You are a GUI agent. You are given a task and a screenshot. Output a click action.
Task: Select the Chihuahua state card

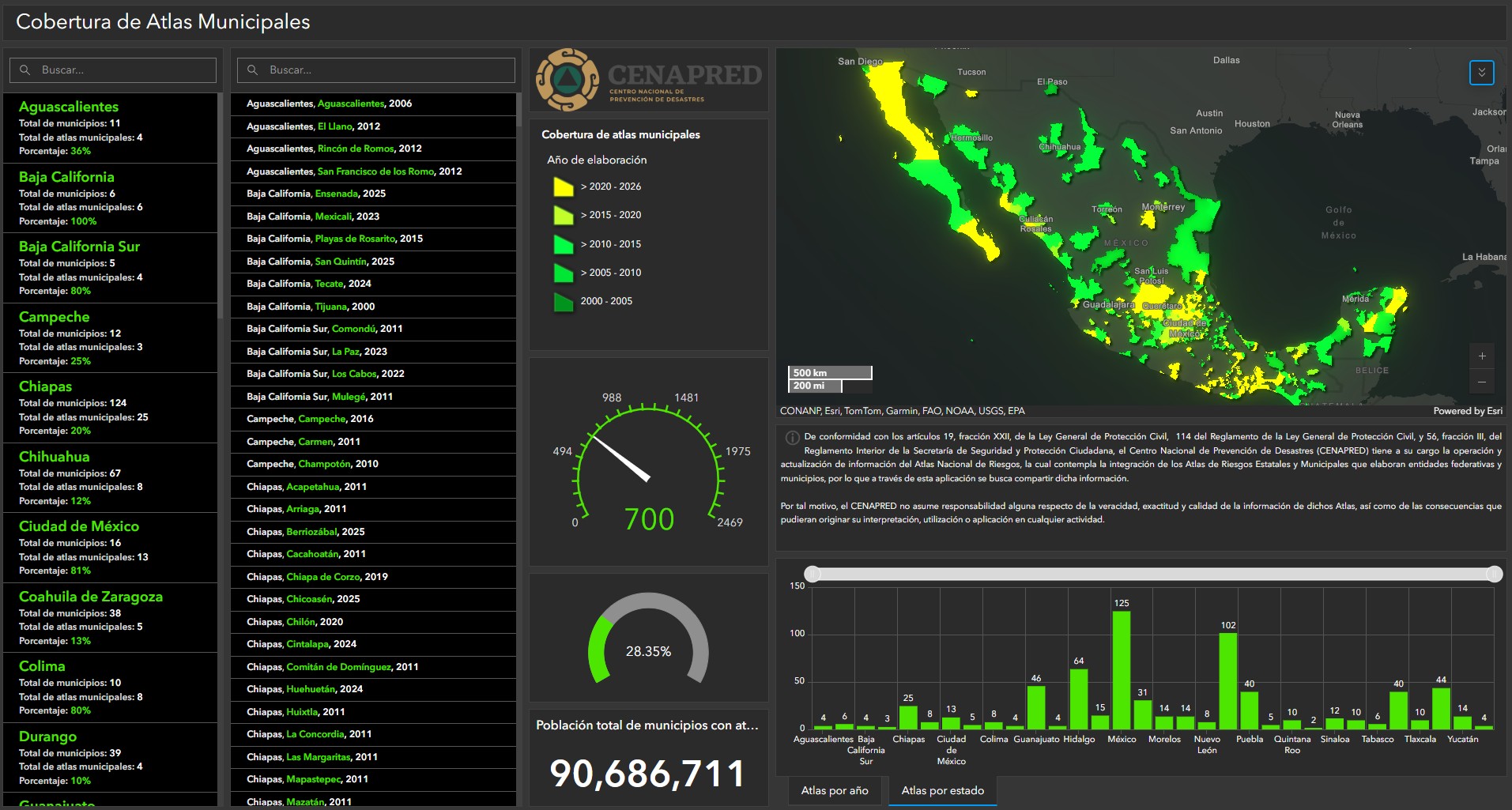coord(111,478)
